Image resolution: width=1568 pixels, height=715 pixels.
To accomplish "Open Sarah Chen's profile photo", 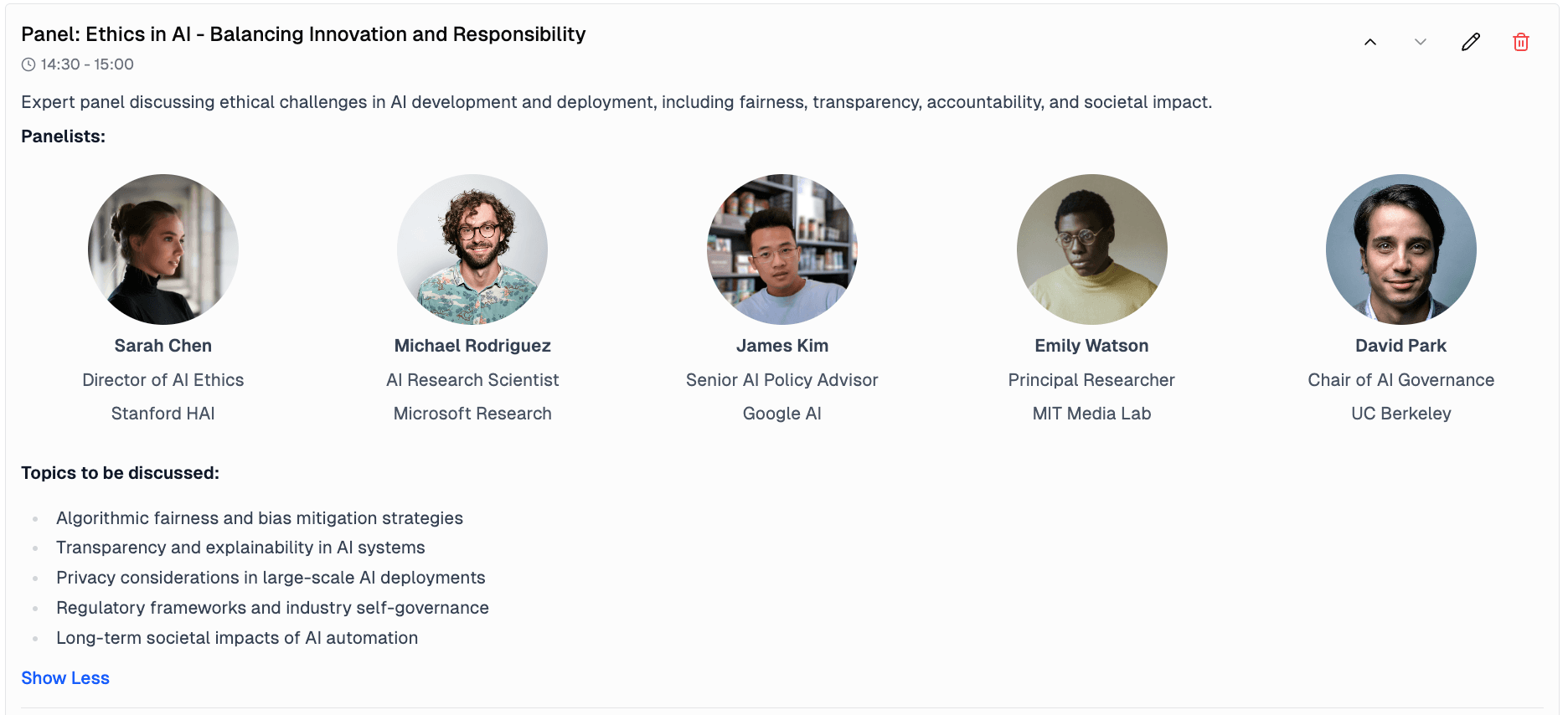I will click(x=162, y=249).
